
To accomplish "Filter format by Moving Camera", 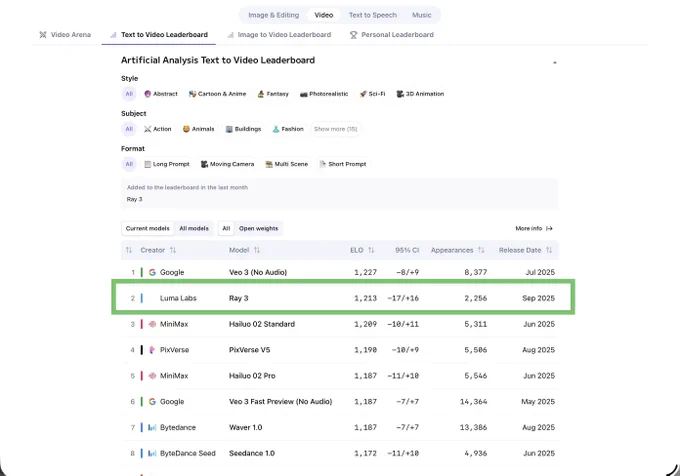I will pyautogui.click(x=228, y=164).
